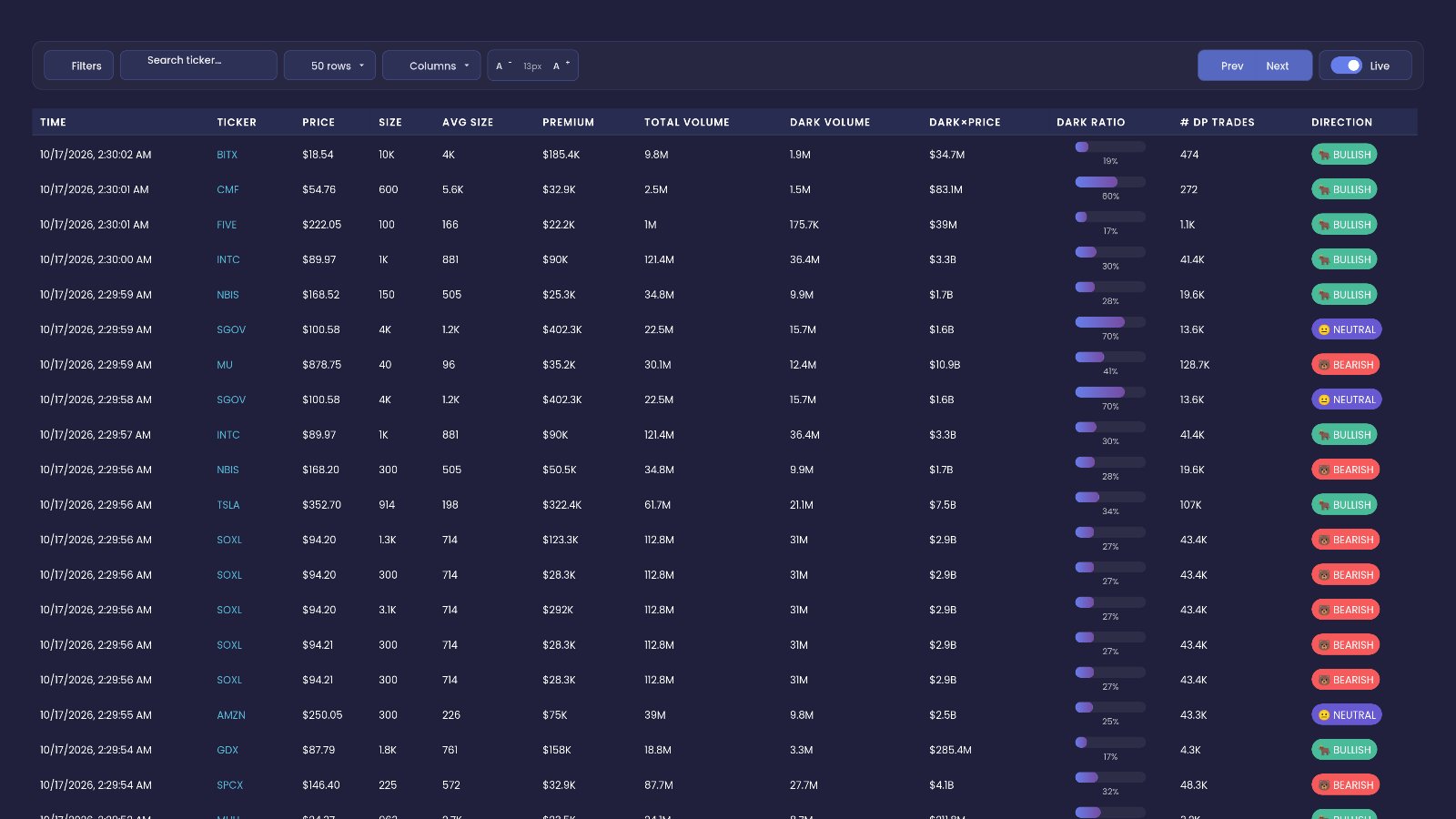Expand the Columns dropdown
Image resolution: width=1456 pixels, height=819 pixels.
click(431, 66)
